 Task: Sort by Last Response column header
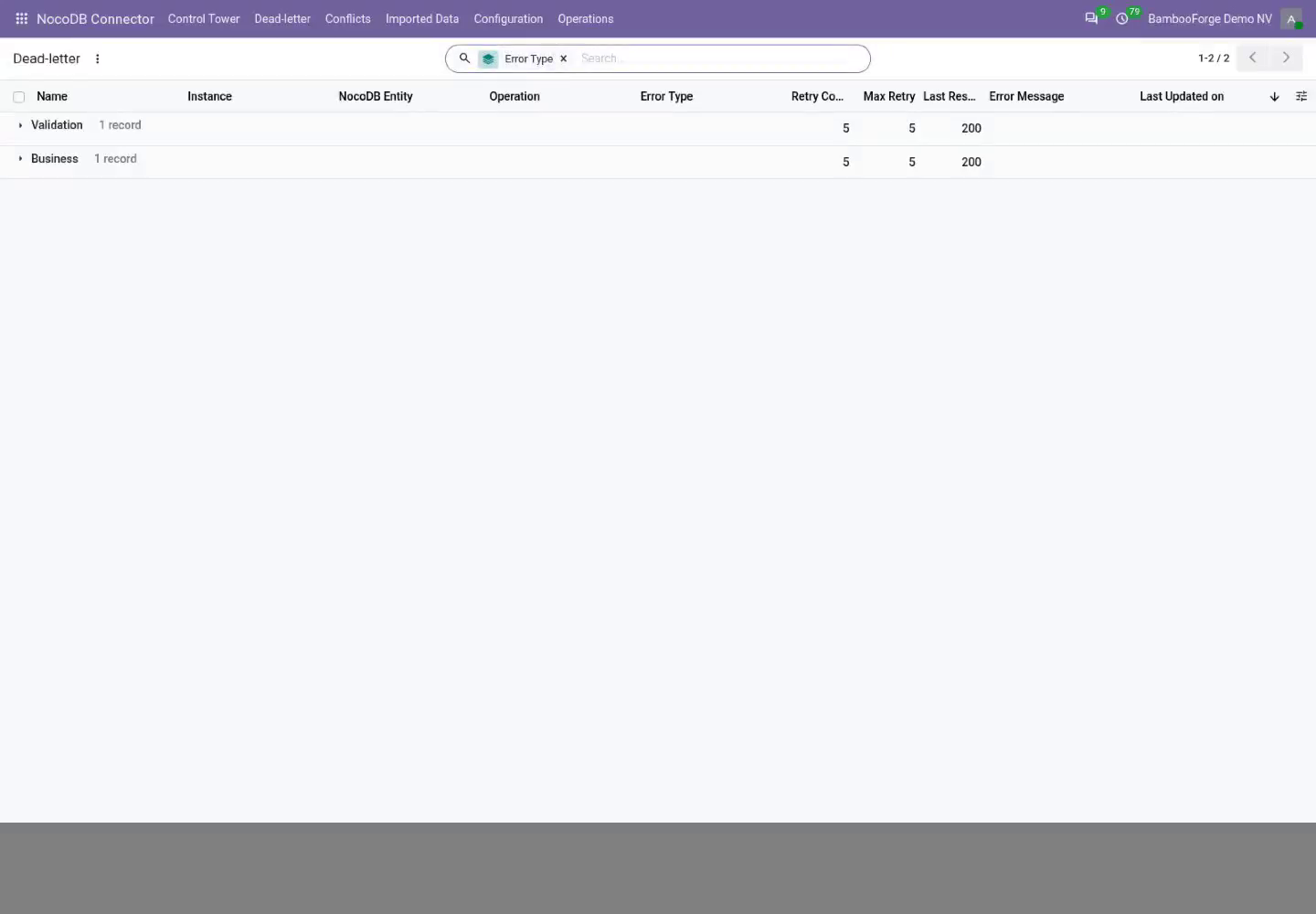tap(950, 96)
